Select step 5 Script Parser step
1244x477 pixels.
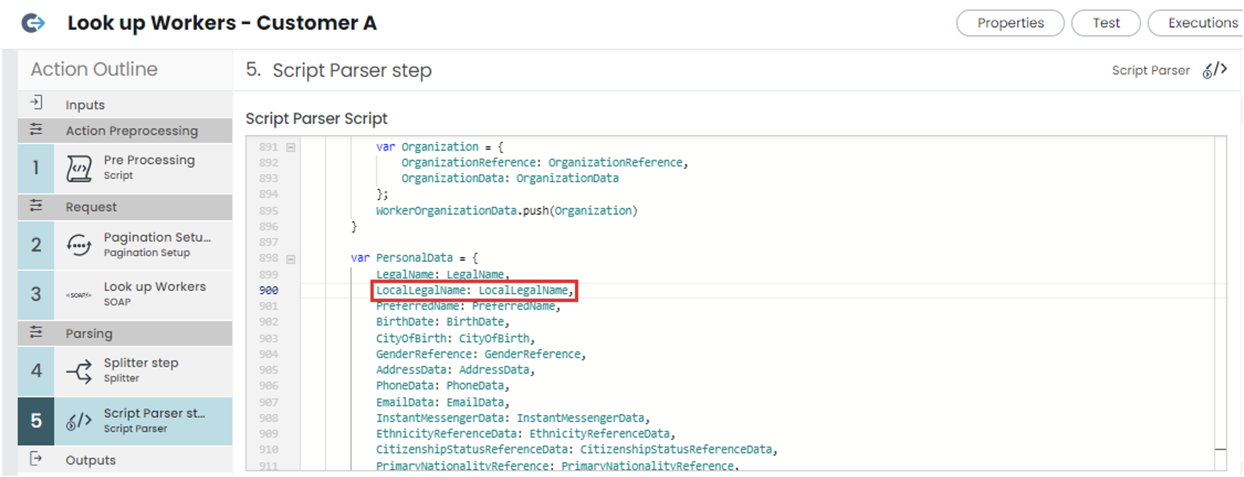point(125,421)
